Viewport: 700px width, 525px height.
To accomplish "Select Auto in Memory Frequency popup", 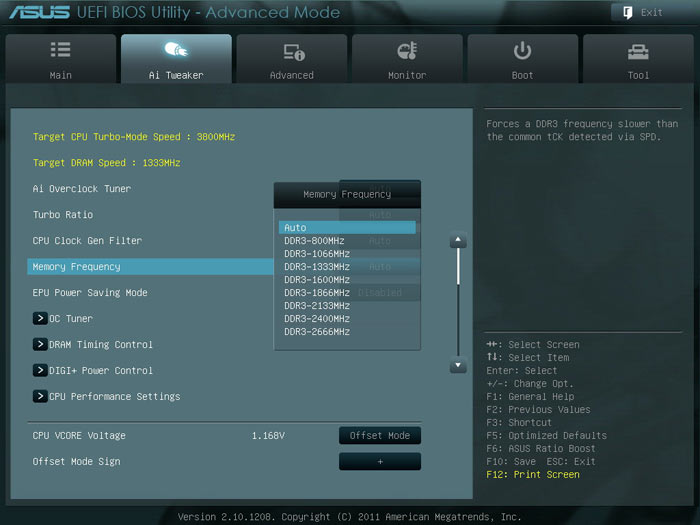I will (346, 228).
